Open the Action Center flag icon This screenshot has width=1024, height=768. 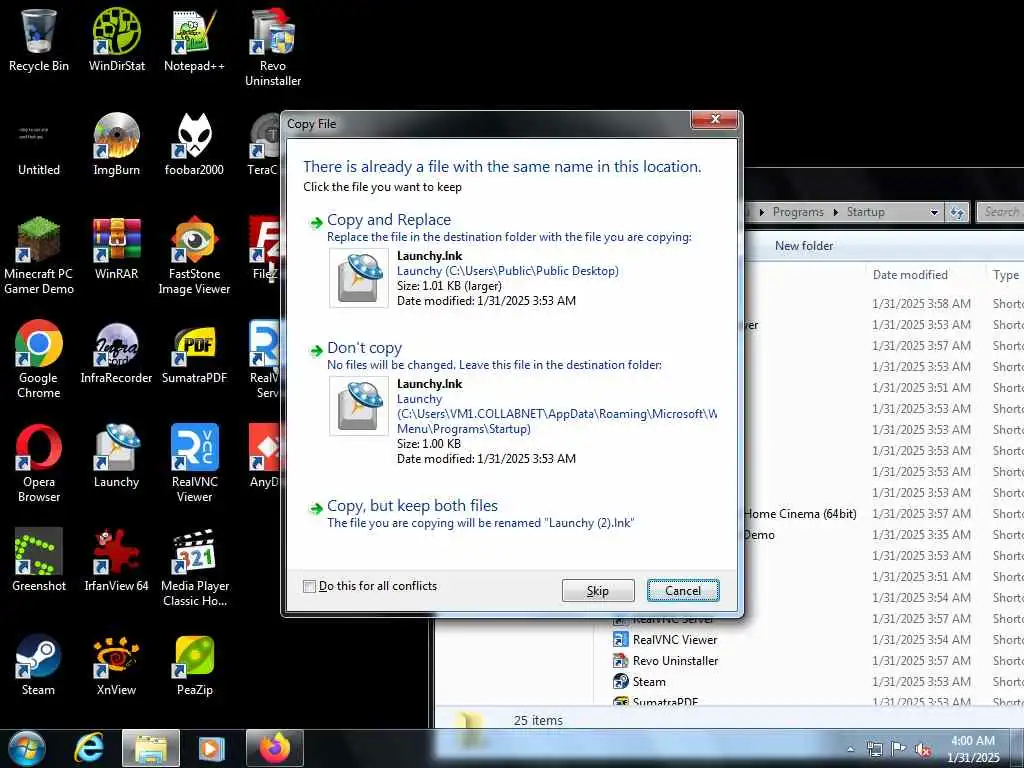click(x=899, y=749)
